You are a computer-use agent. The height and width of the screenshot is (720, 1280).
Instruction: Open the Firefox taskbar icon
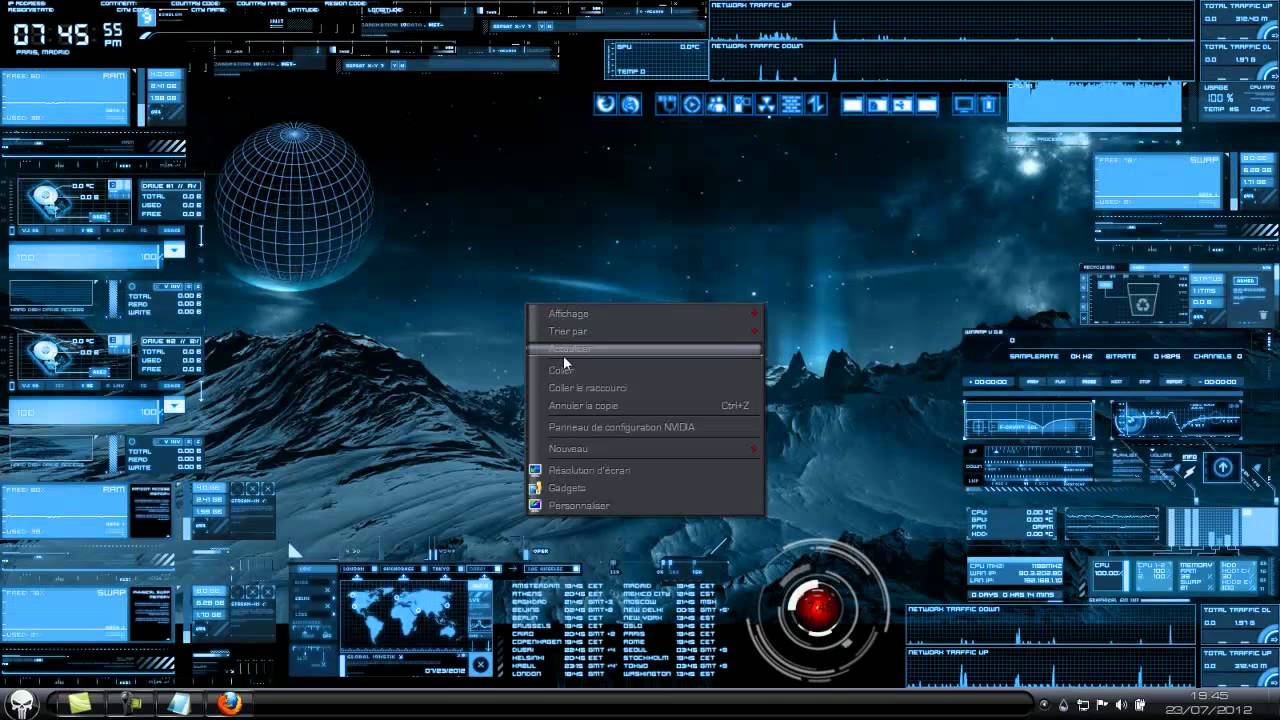(229, 704)
